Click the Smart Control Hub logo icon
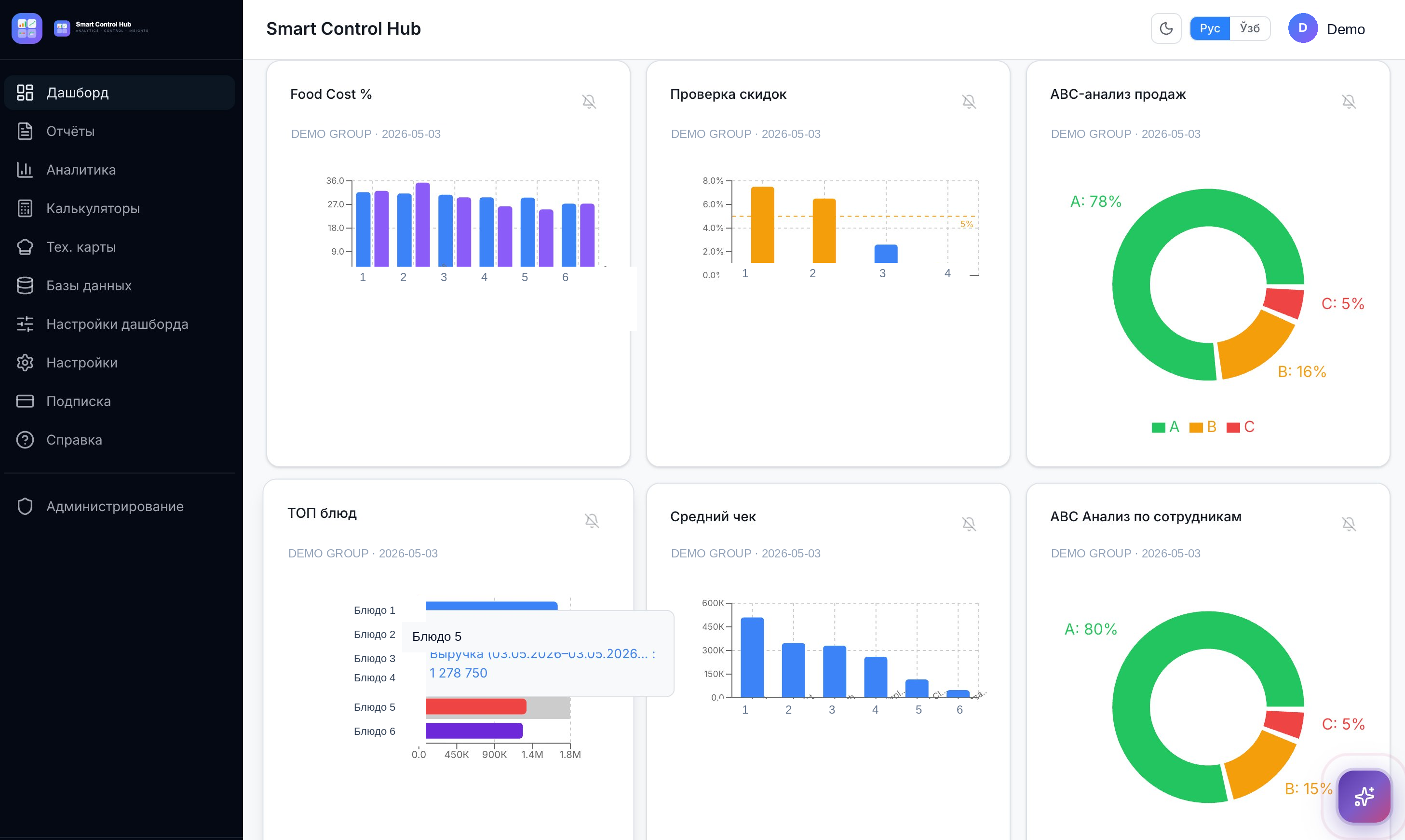The image size is (1405, 840). click(27, 28)
